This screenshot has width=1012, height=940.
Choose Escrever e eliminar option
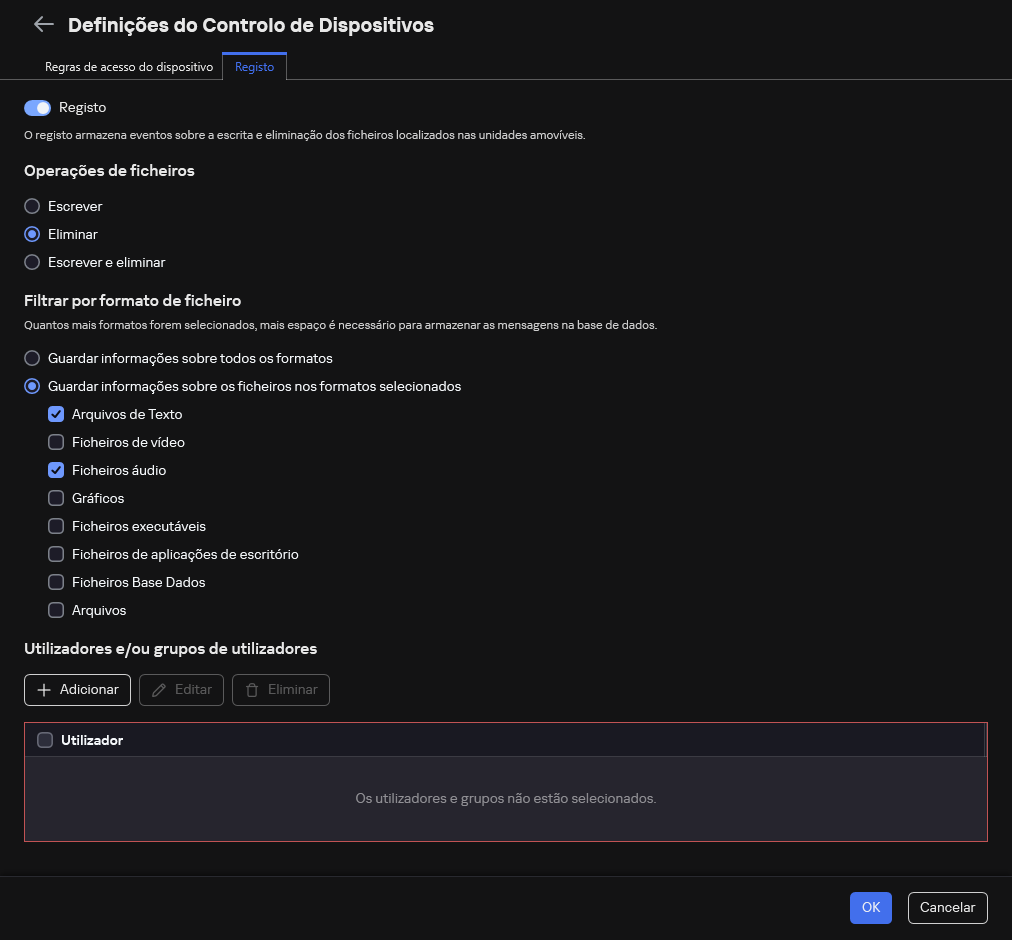tap(33, 262)
